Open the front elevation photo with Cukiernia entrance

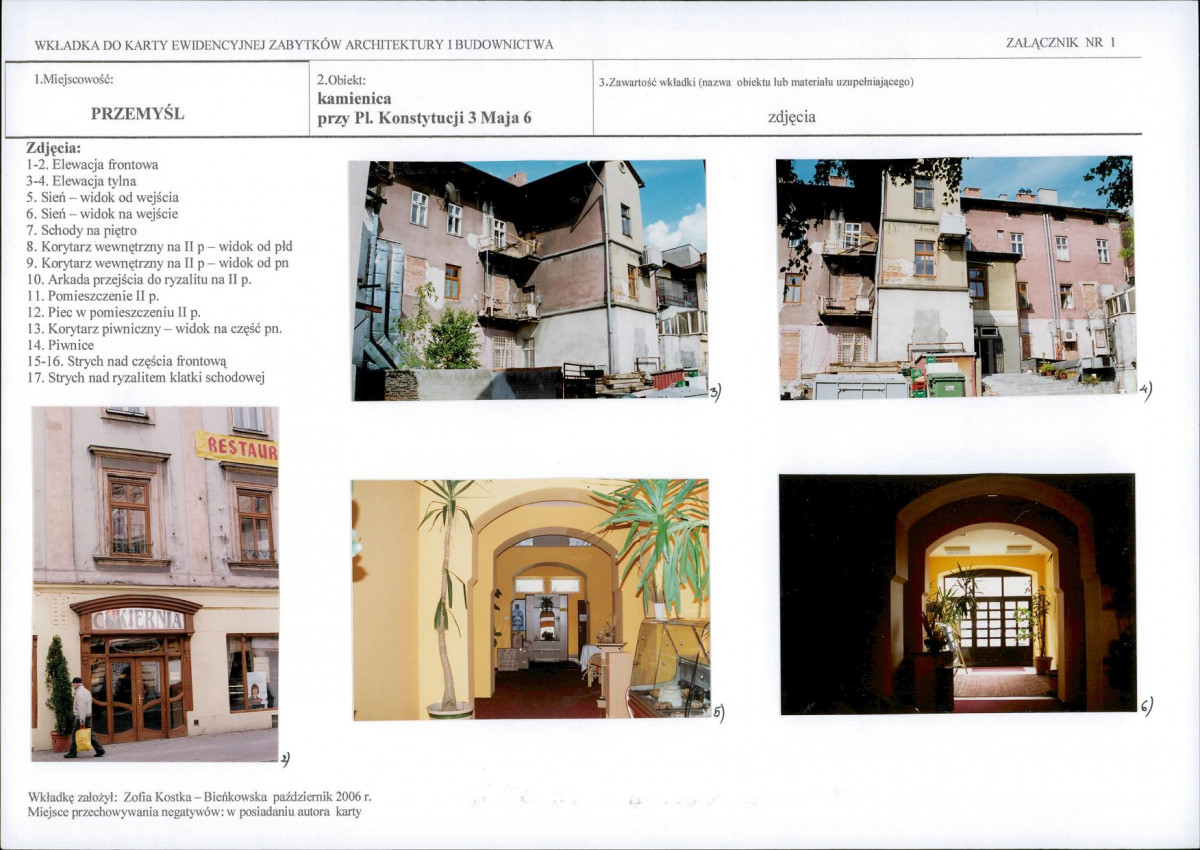pyautogui.click(x=155, y=583)
